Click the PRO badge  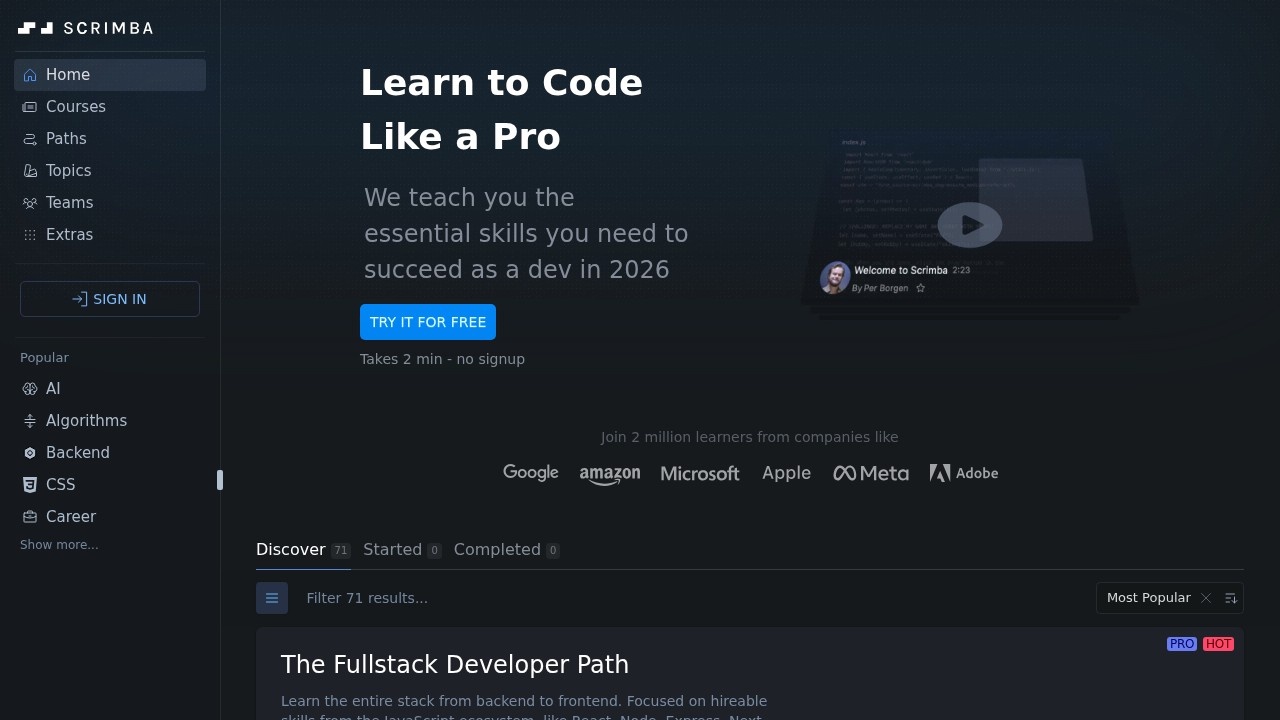tap(1182, 644)
